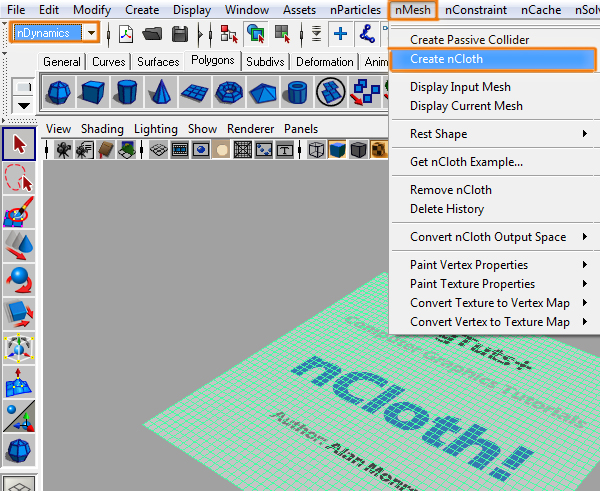Switch to the Deformation shelf tab
This screenshot has width=600, height=491.
coord(324,62)
